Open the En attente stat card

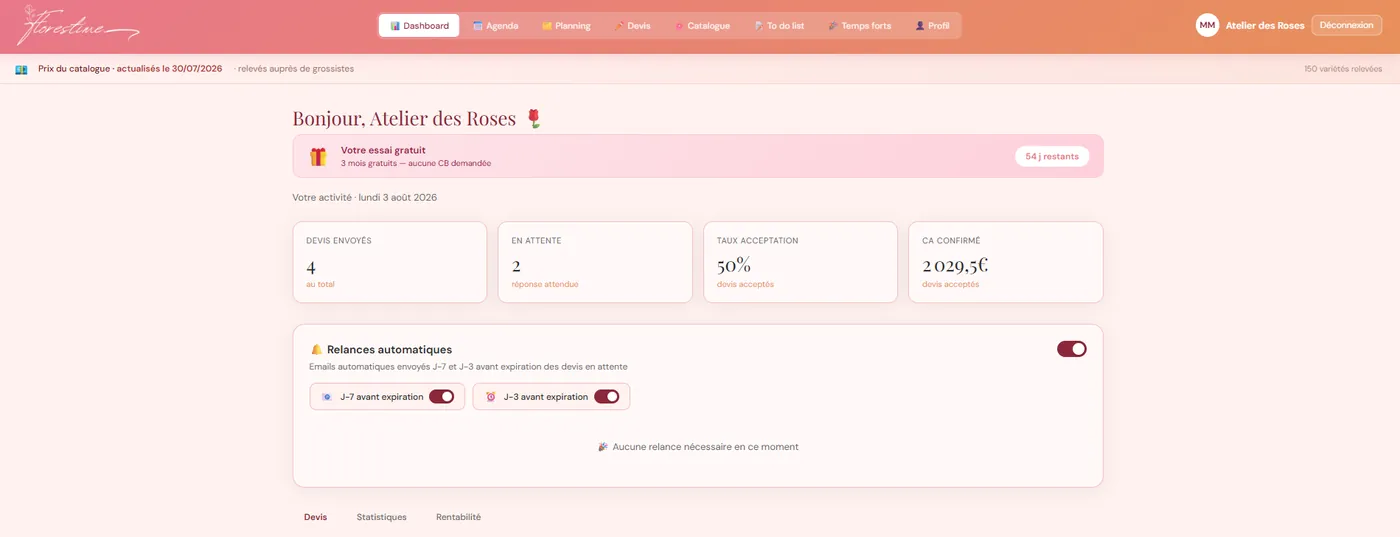tap(595, 262)
